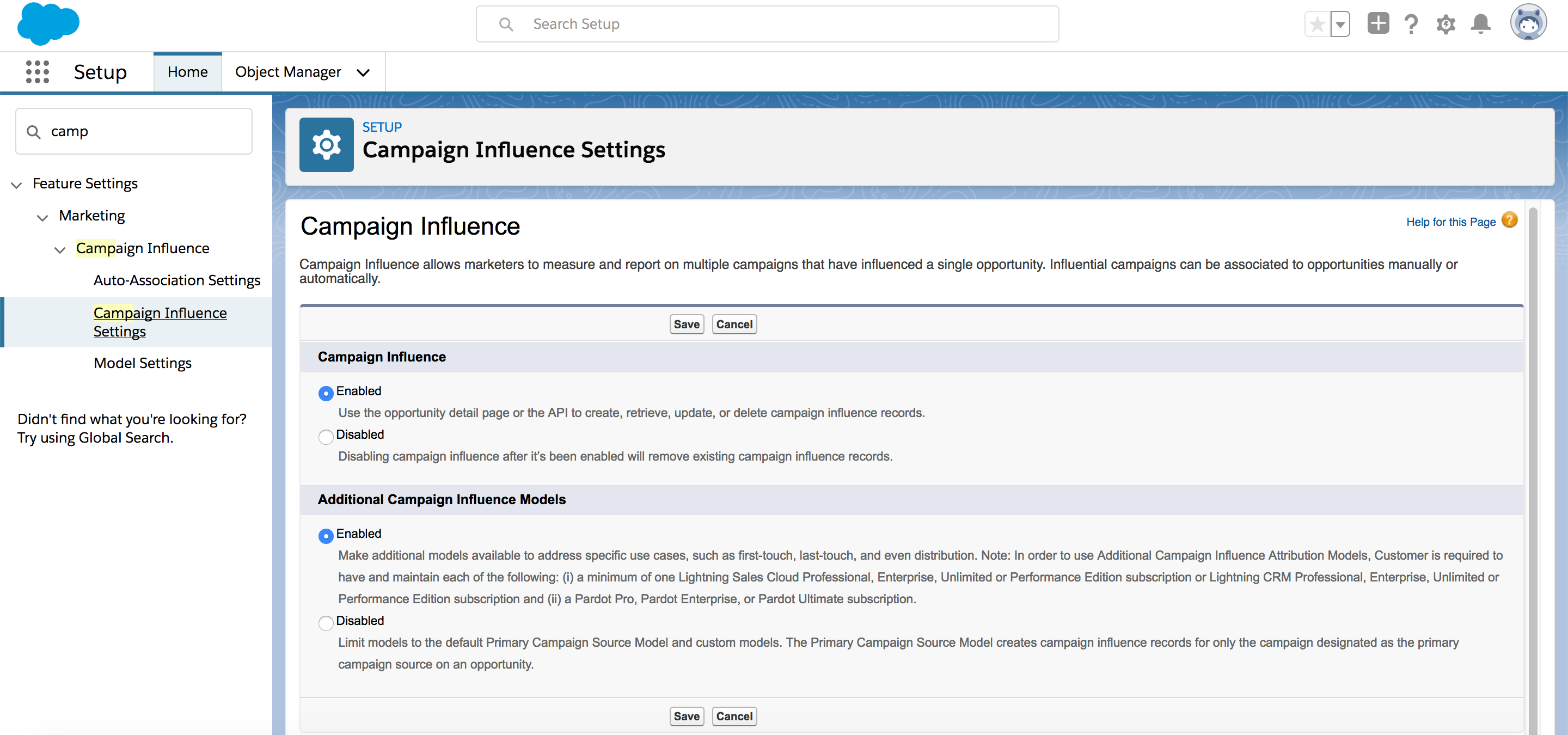Switch to the Home tab
The width and height of the screenshot is (1568, 735).
point(187,72)
